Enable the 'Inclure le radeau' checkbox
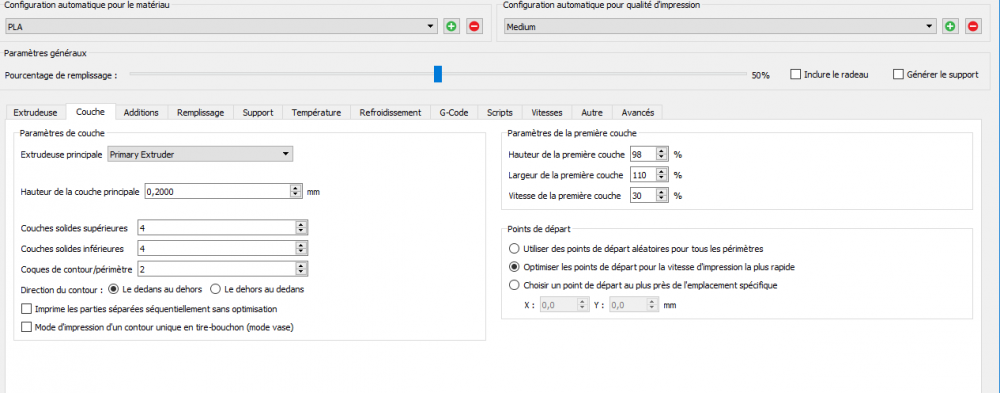 (x=795, y=74)
